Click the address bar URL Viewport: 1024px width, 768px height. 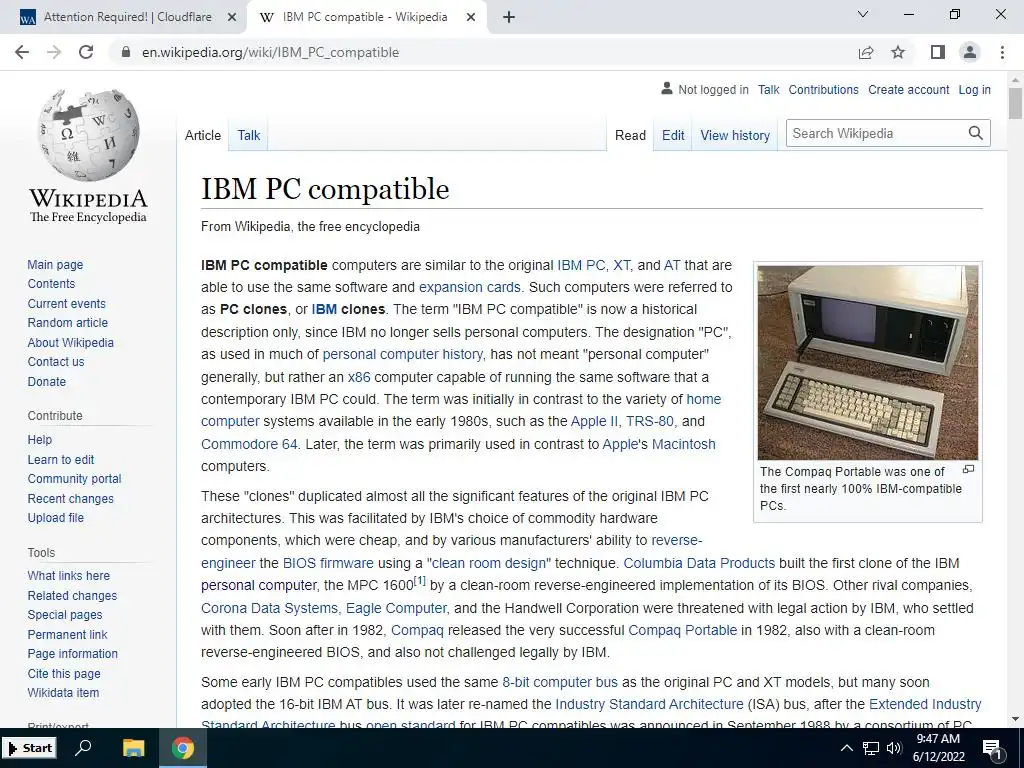[x=270, y=52]
